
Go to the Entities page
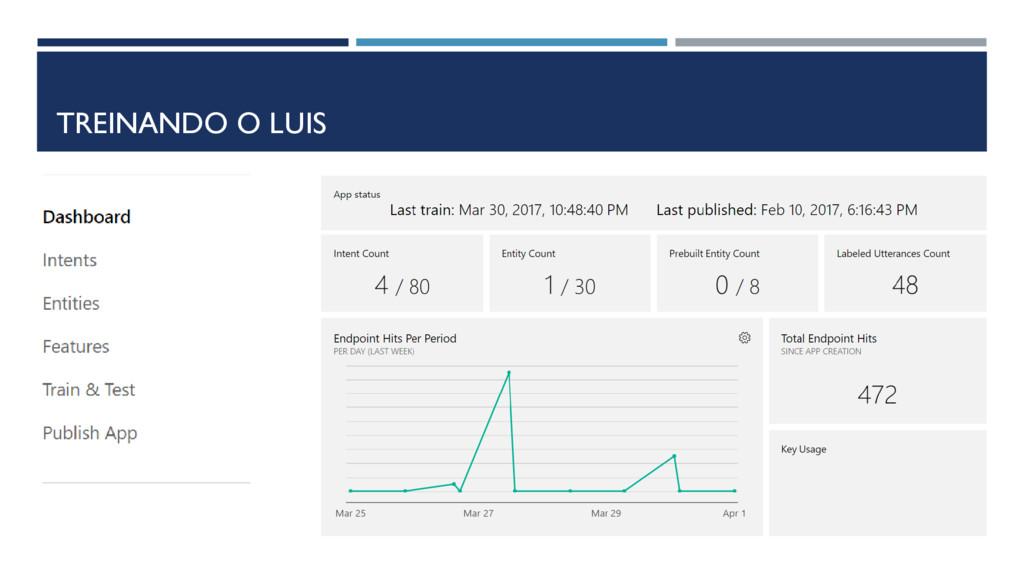coord(71,303)
